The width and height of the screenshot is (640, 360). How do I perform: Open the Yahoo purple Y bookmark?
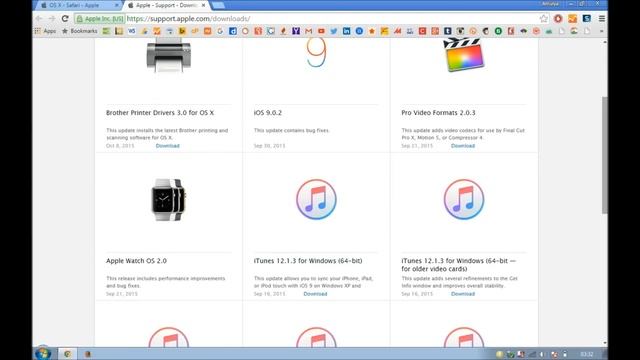click(x=296, y=31)
